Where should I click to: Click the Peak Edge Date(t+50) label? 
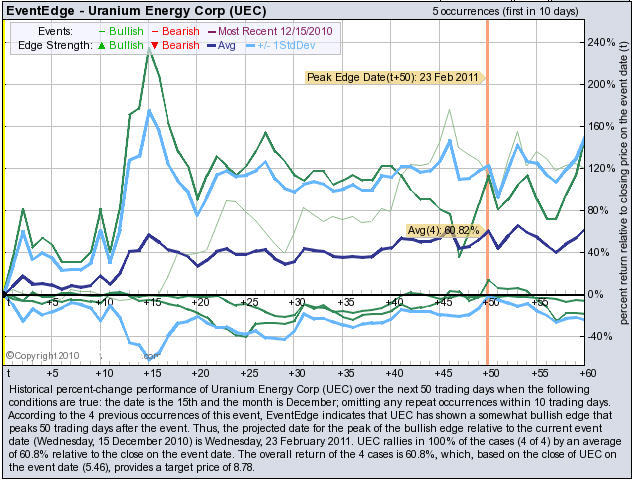(394, 76)
